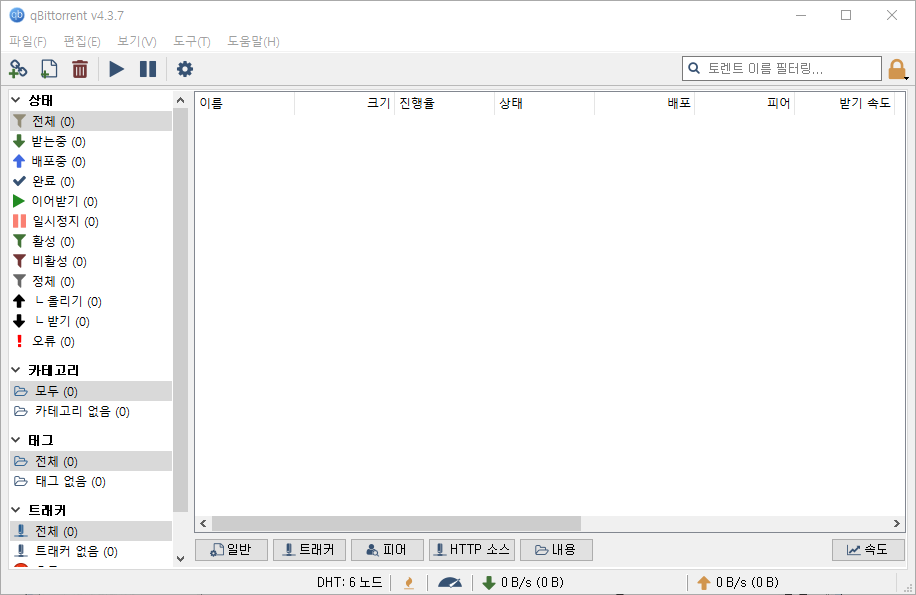Switch to the 트래커 tab at bottom
This screenshot has height=595, width=916.
coord(309,549)
